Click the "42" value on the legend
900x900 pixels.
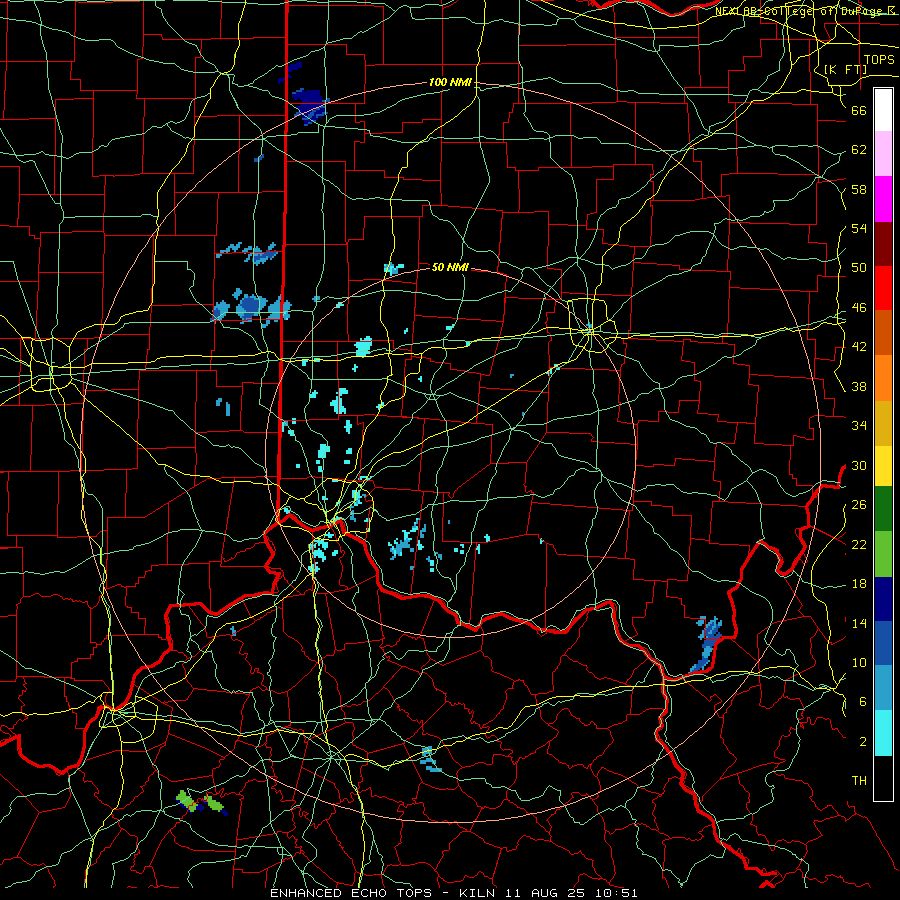(859, 347)
